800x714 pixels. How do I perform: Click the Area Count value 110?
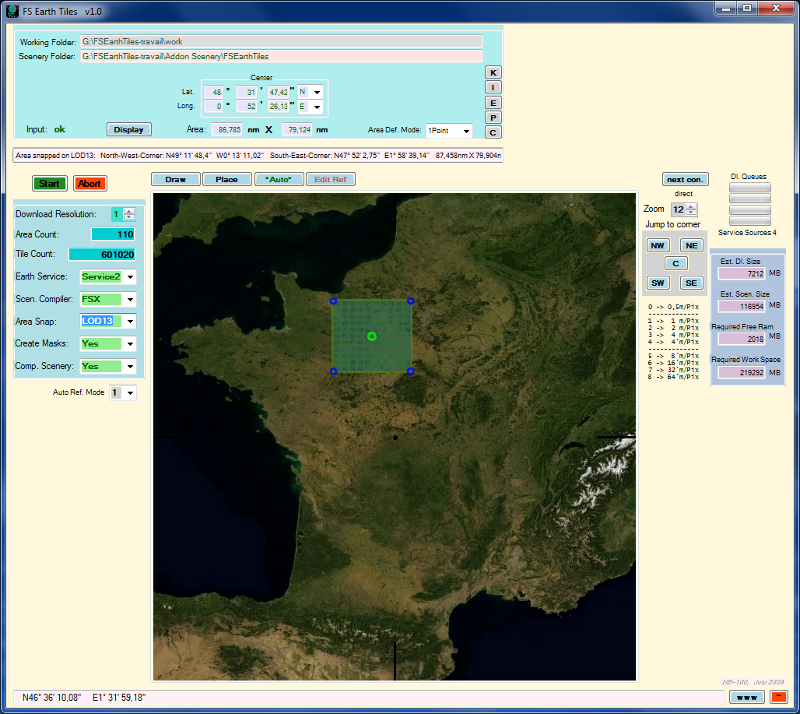pyautogui.click(x=113, y=234)
